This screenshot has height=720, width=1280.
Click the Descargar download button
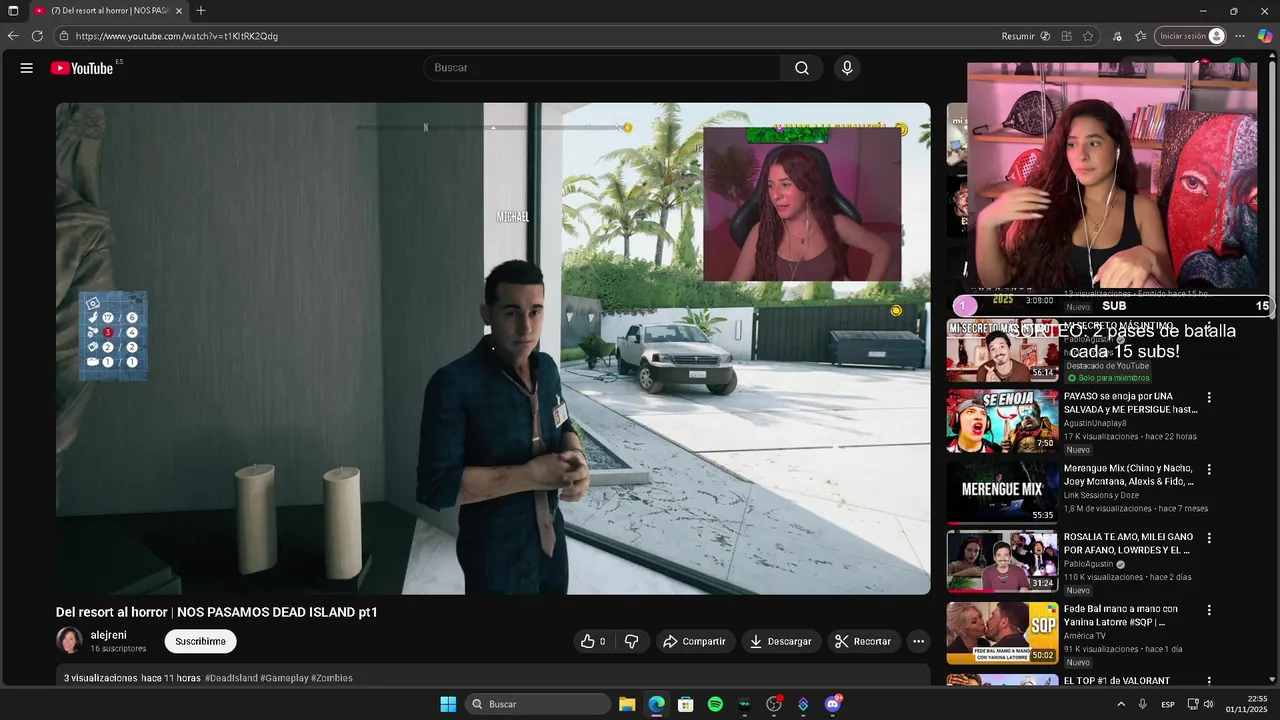coord(780,641)
